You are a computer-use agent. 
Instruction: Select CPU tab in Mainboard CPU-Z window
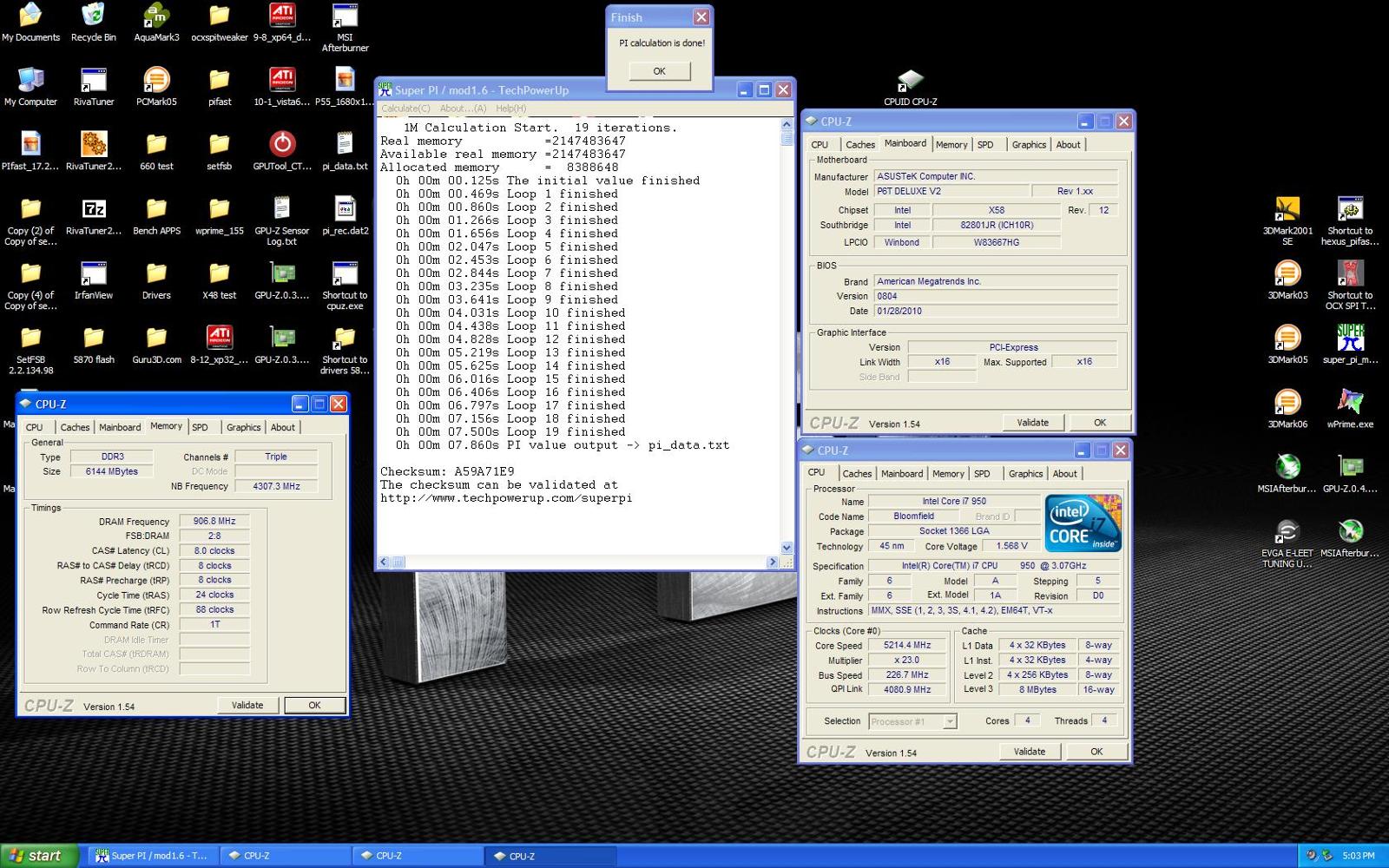tap(820, 145)
